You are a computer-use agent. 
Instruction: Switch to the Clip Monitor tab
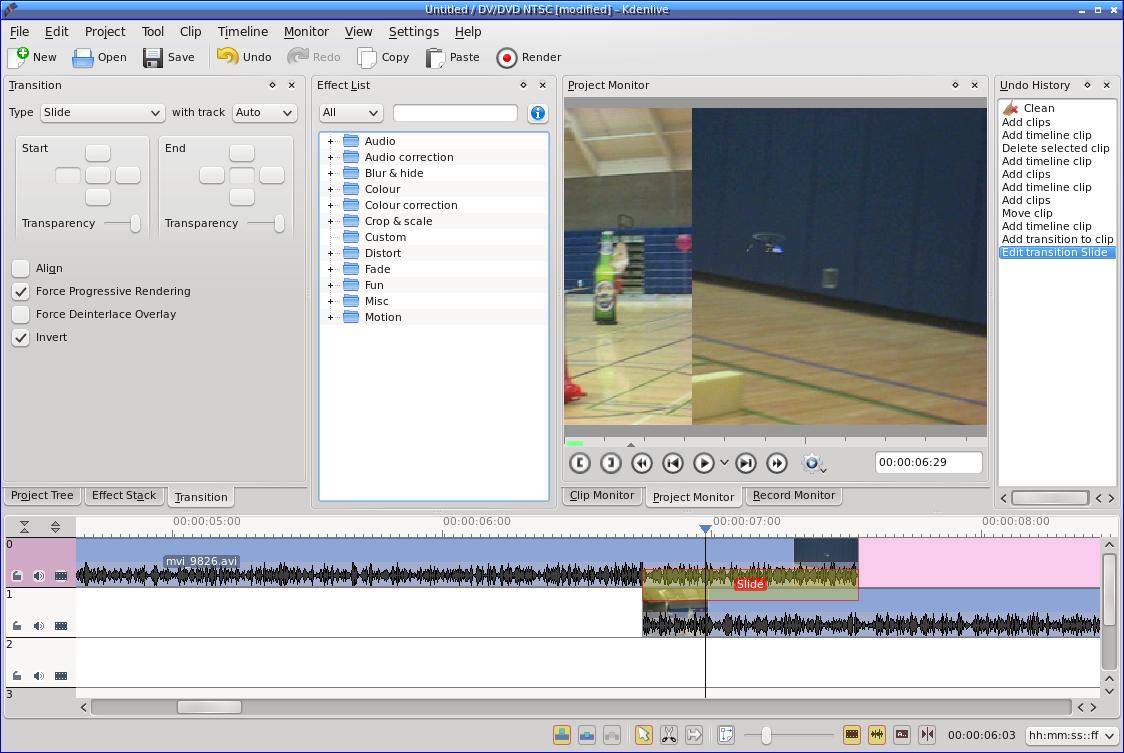click(601, 496)
